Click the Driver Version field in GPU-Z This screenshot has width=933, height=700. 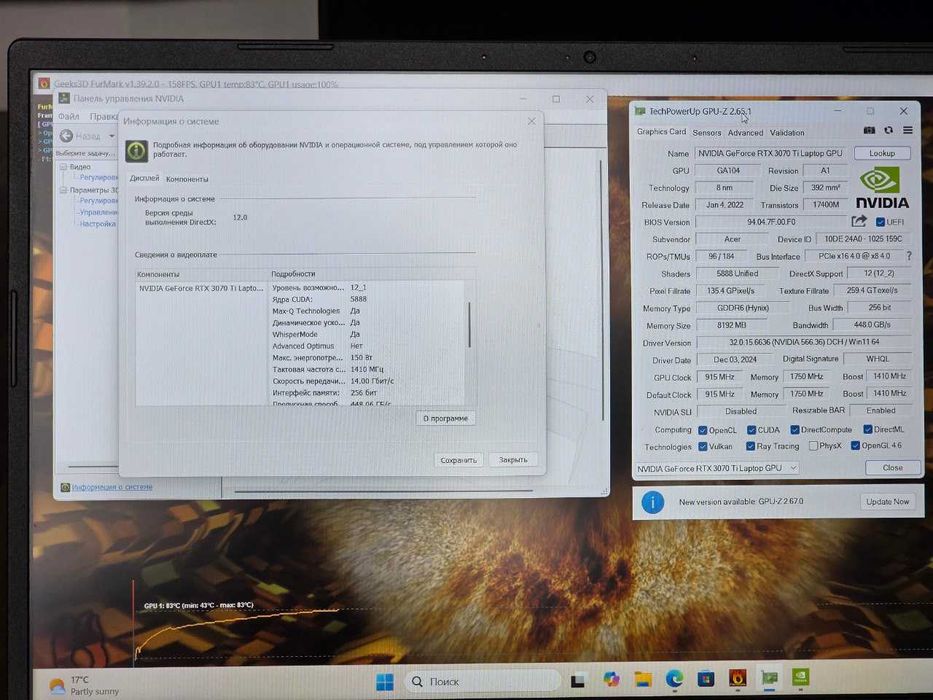pyautogui.click(x=804, y=342)
